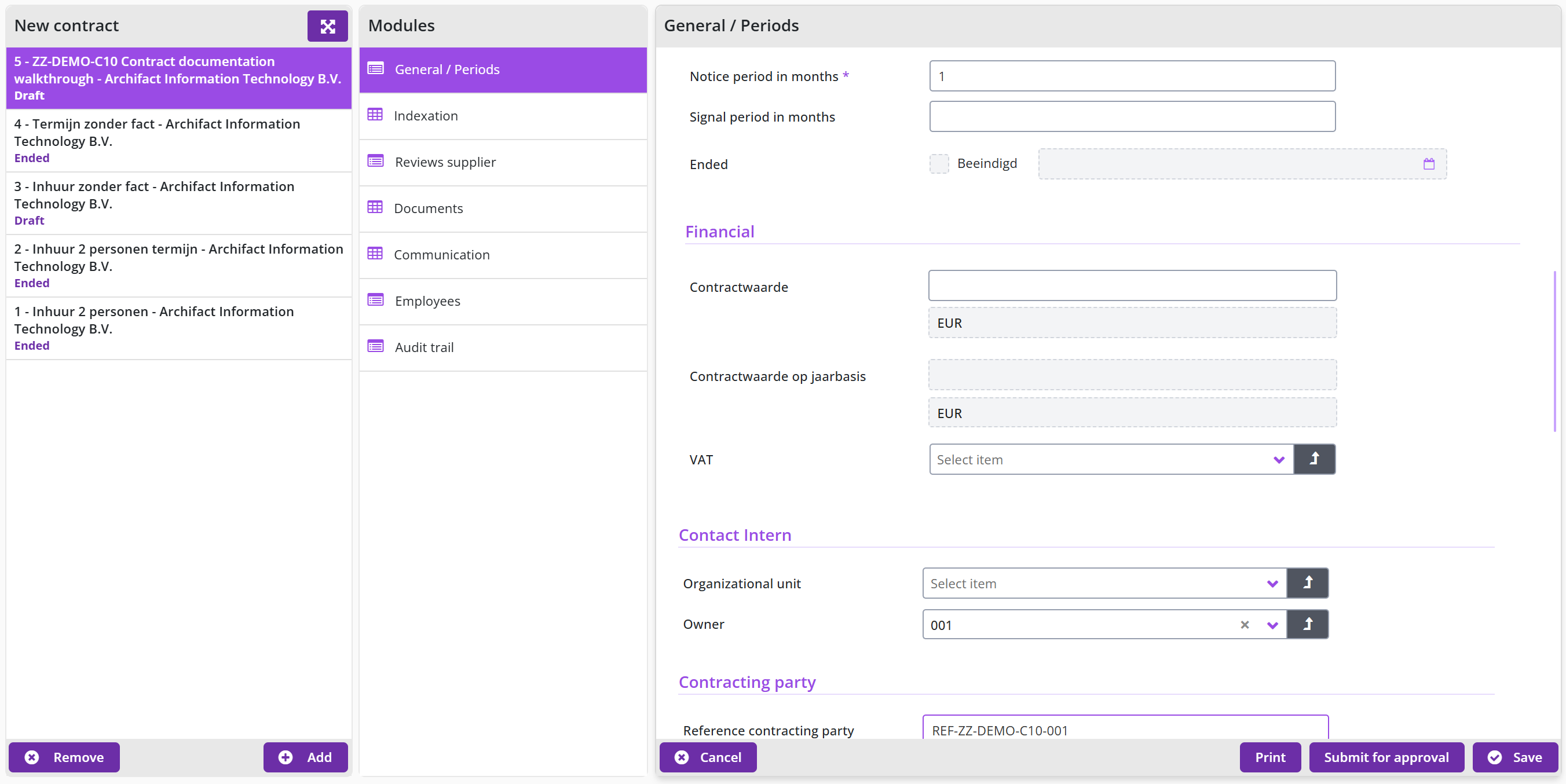This screenshot has height=784, width=1566.
Task: Cancel the contract editing
Action: point(708,757)
